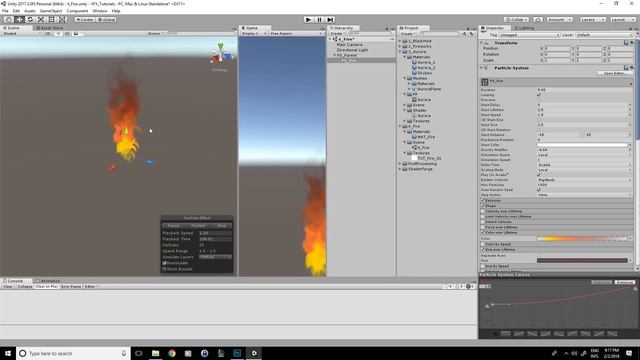
Task: Open File Explorer from taskbar
Action: pos(156,353)
